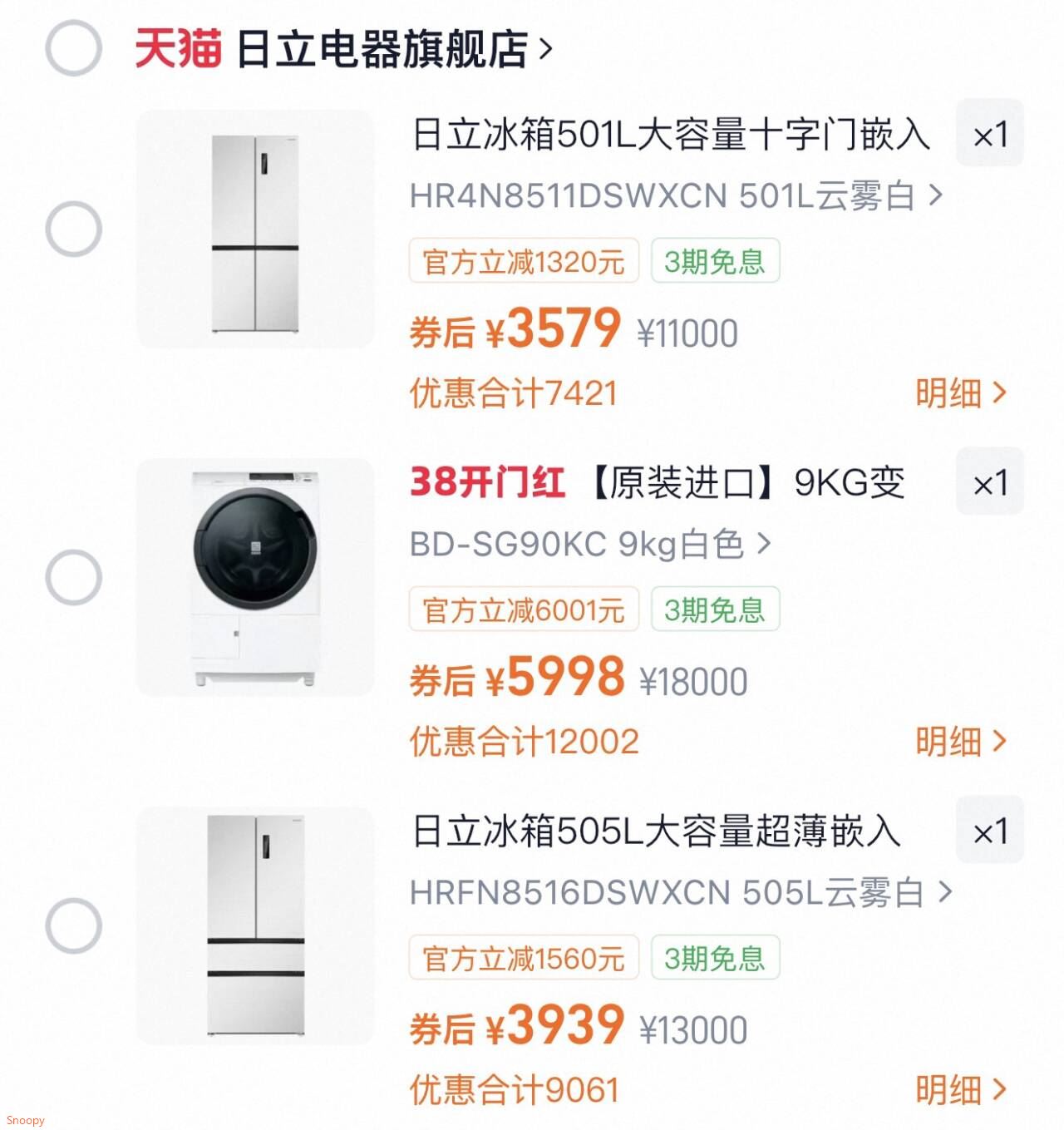Screen dimensions: 1064x1130
Task: Change HR4N8511DSWXCN 501L云雾白 variant
Action: tap(676, 196)
